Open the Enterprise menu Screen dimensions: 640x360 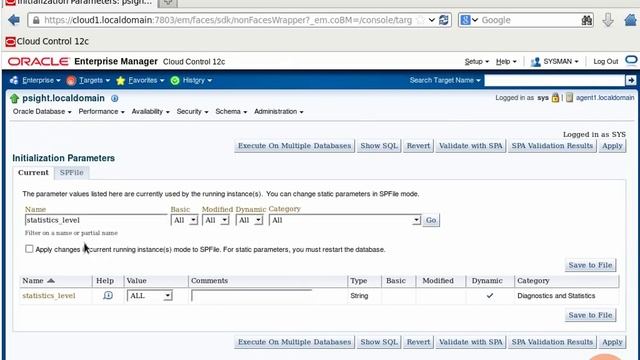coord(41,80)
